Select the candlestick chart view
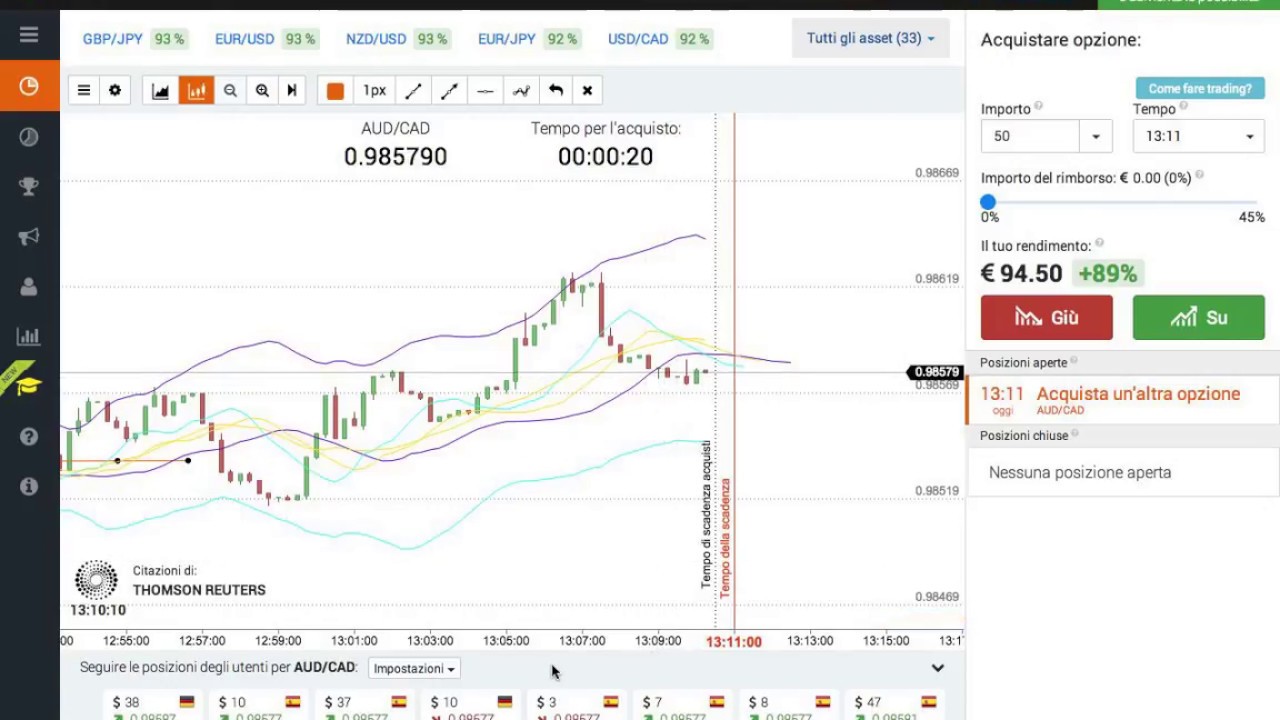Image resolution: width=1280 pixels, height=720 pixels. (196, 91)
